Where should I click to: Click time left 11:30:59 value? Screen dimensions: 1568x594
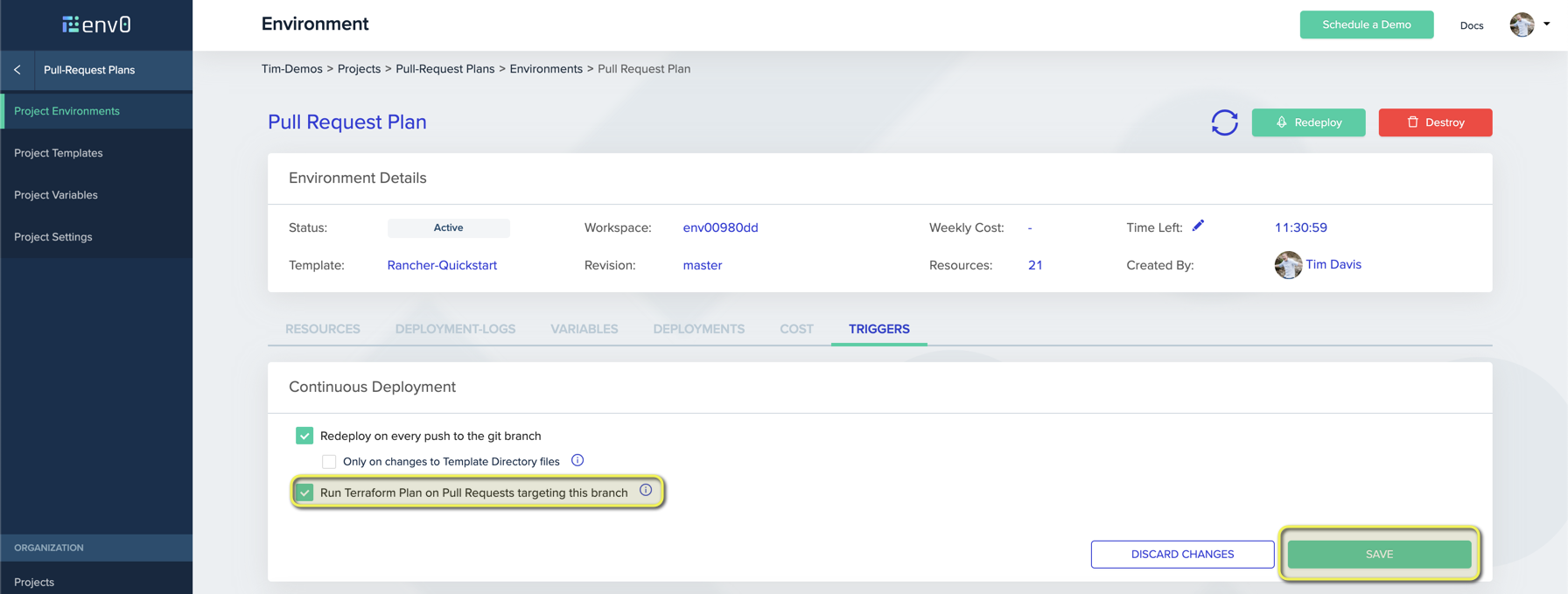pos(1300,227)
